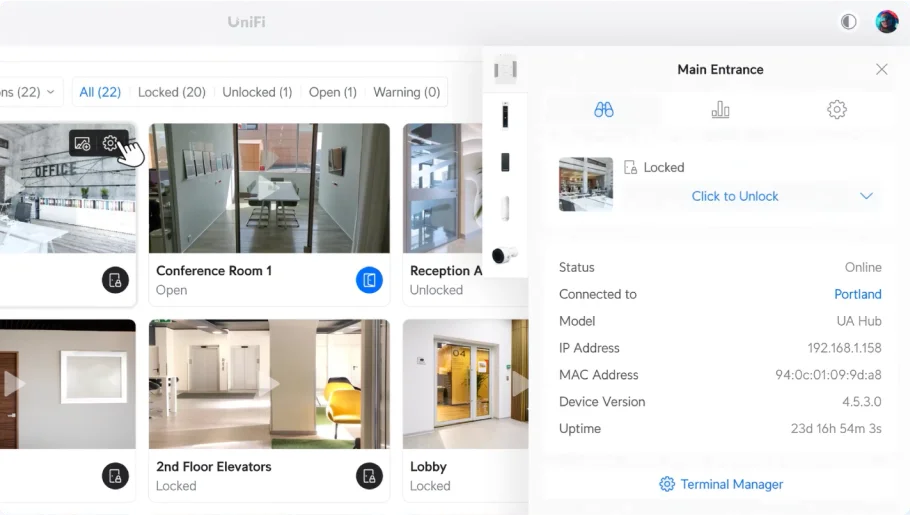
Task: Click the lock button on the bottom-left door card
Action: [115, 476]
